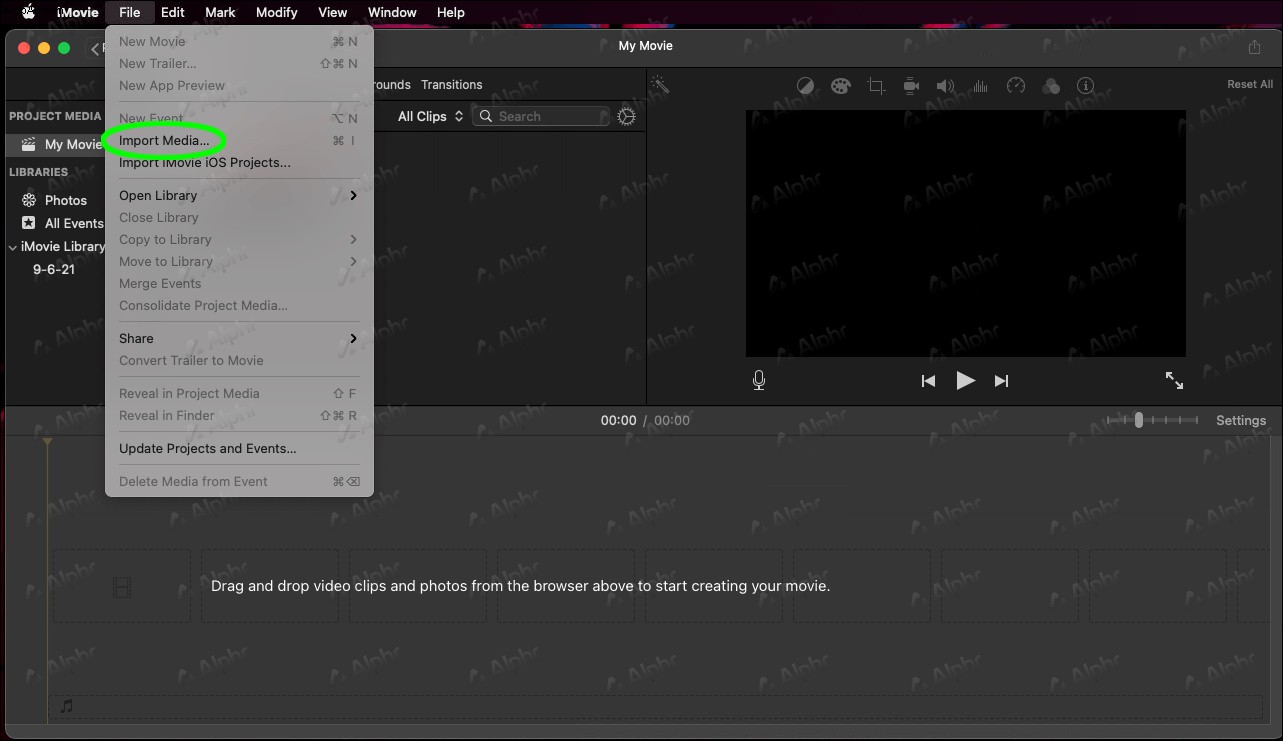This screenshot has height=741, width=1283.
Task: Click the playhead marker in timeline
Action: click(47, 441)
